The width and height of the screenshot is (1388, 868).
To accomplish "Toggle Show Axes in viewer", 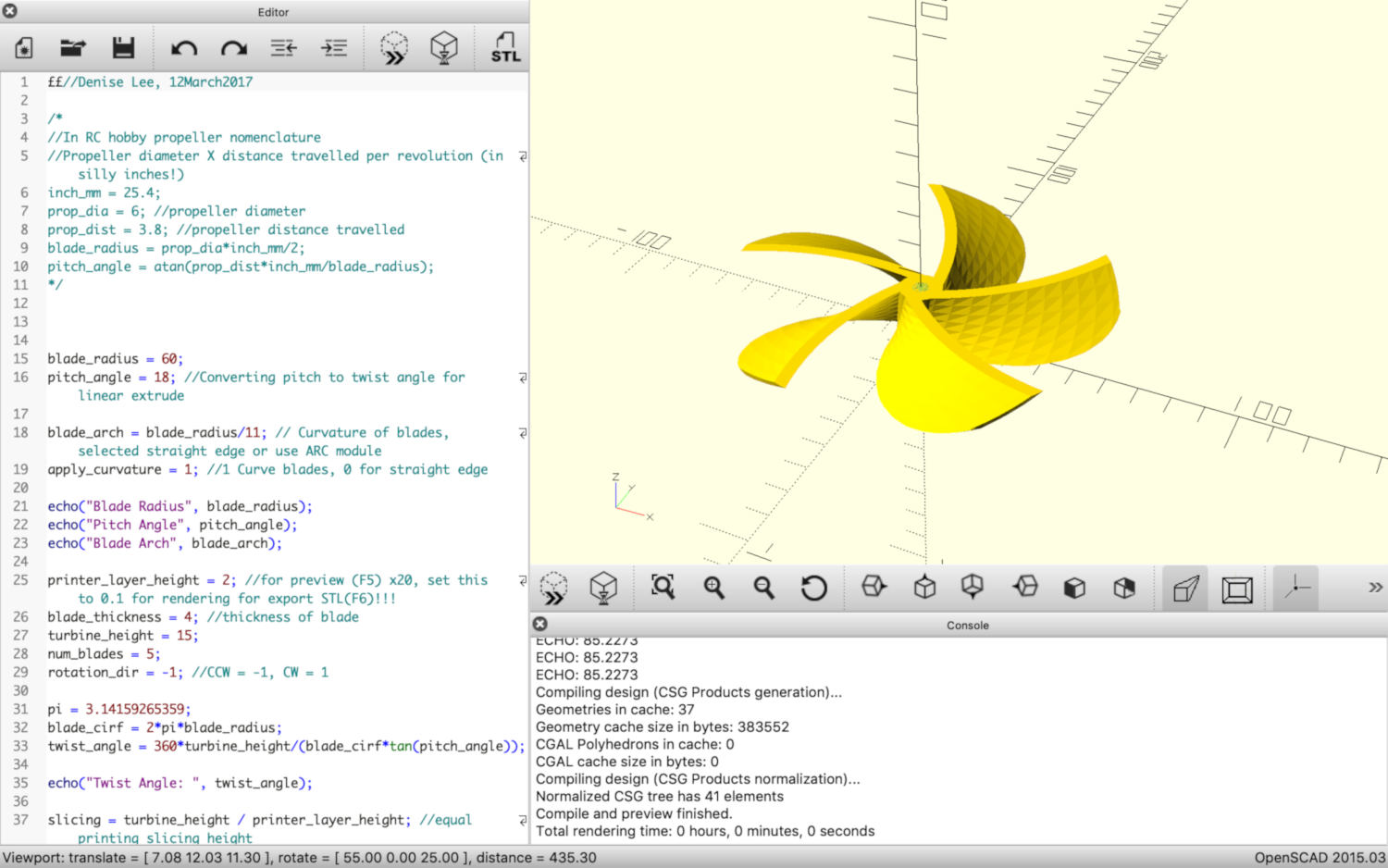I will (1296, 589).
